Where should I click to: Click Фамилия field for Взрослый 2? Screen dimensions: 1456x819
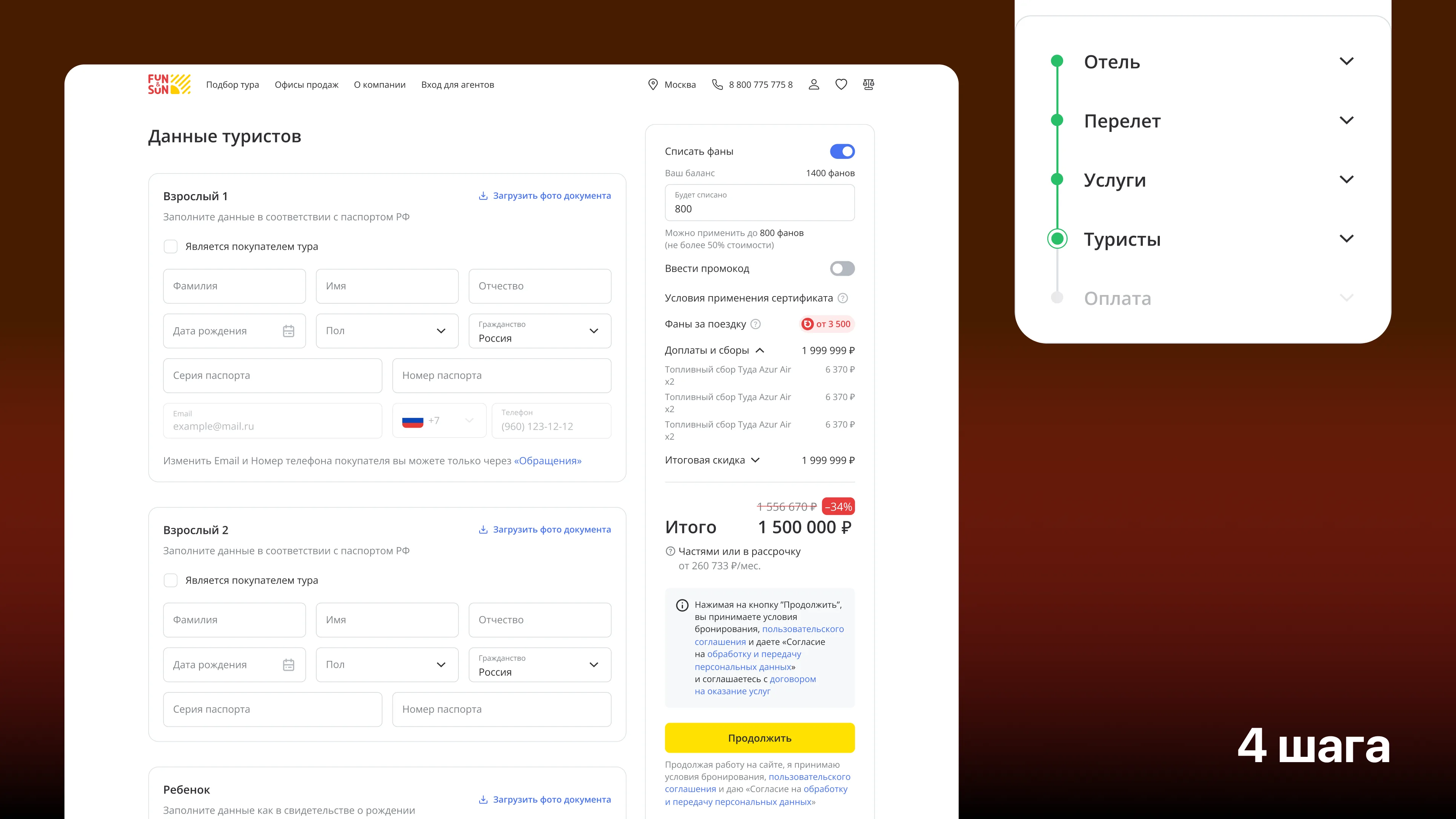click(235, 620)
